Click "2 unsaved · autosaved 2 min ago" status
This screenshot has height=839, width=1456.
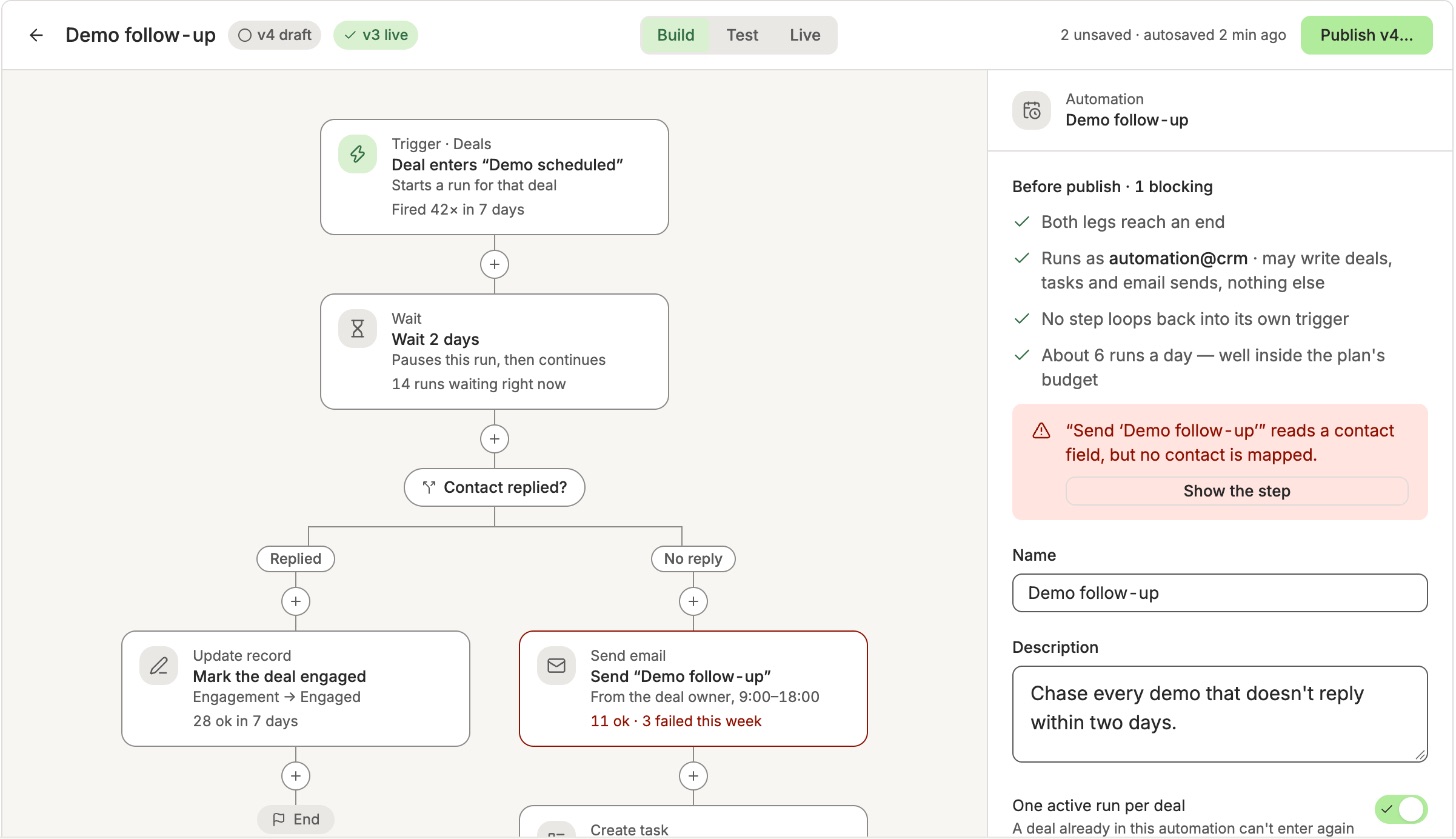coord(1173,35)
